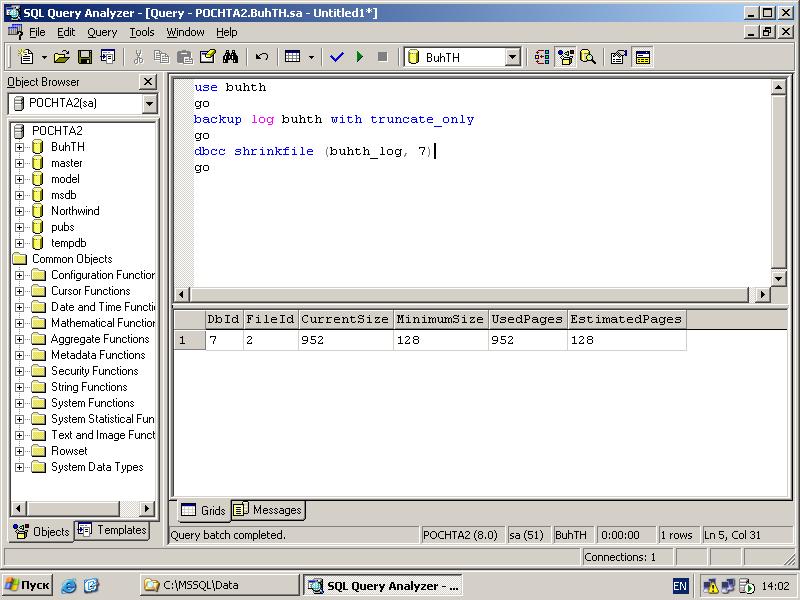This screenshot has height=600, width=800.
Task: Toggle the Object Browser toolbar button
Action: click(x=565, y=57)
